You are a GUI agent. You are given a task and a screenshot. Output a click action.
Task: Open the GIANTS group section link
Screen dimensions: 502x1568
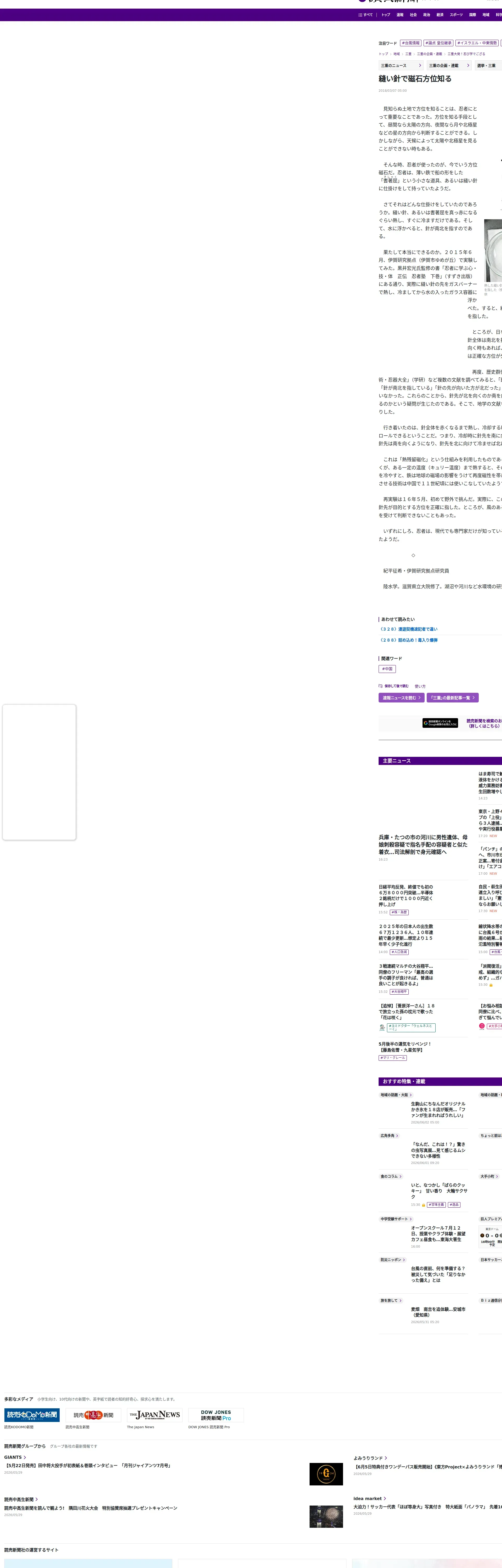pos(15,1457)
